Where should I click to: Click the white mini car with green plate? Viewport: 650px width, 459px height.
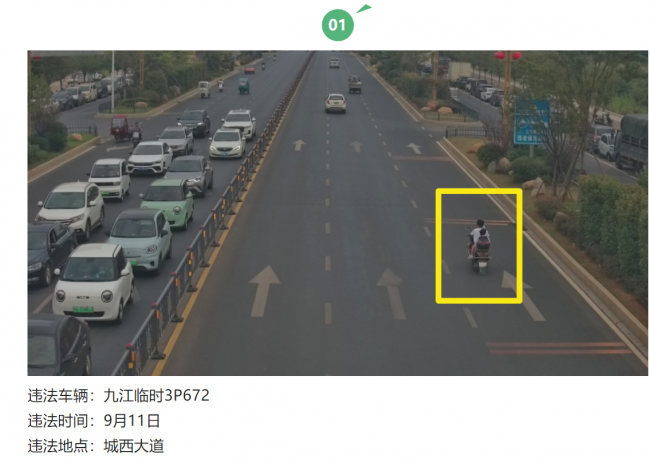coord(94,282)
